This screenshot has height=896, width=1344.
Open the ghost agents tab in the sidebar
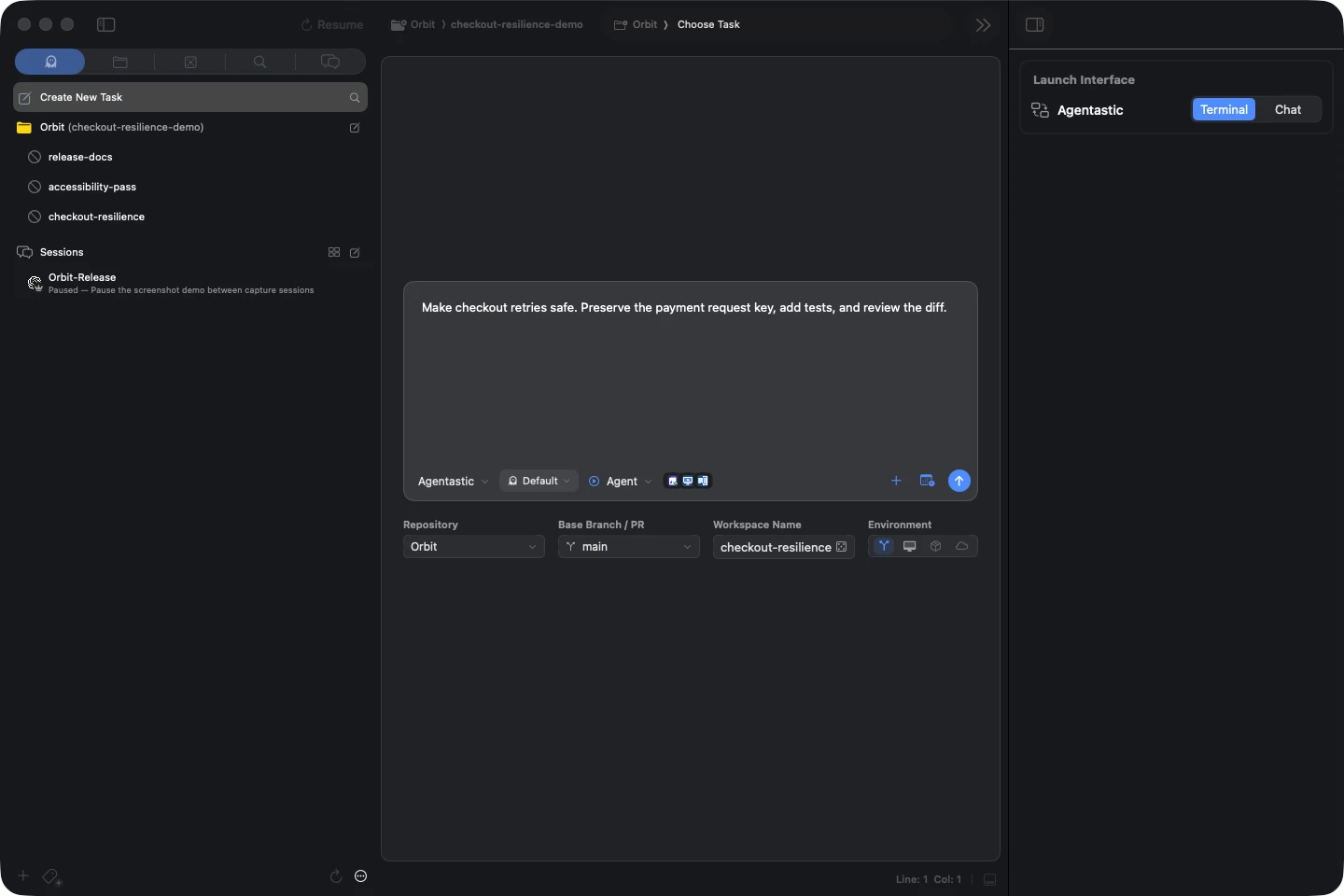(50, 62)
